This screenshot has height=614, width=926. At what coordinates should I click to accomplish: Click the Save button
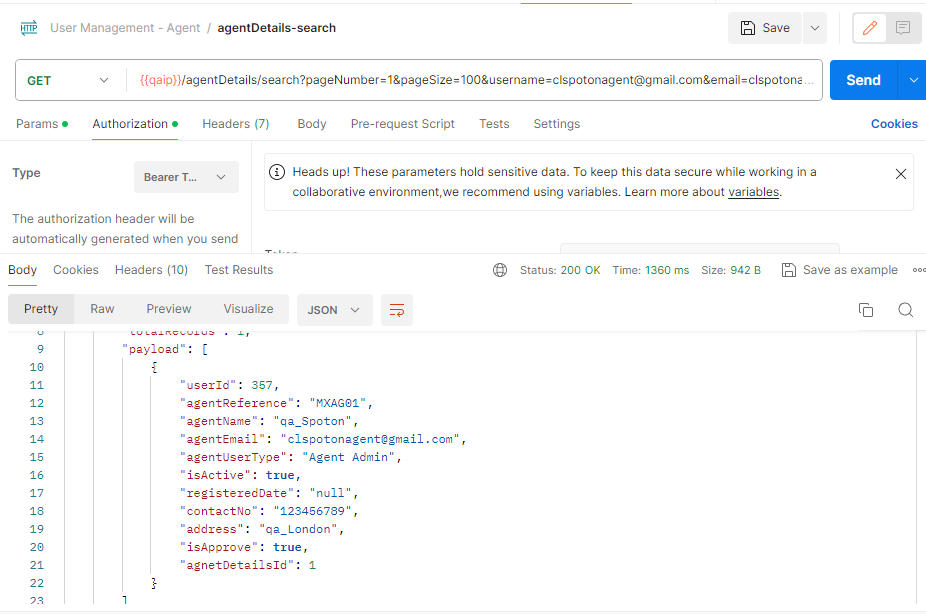(x=765, y=28)
